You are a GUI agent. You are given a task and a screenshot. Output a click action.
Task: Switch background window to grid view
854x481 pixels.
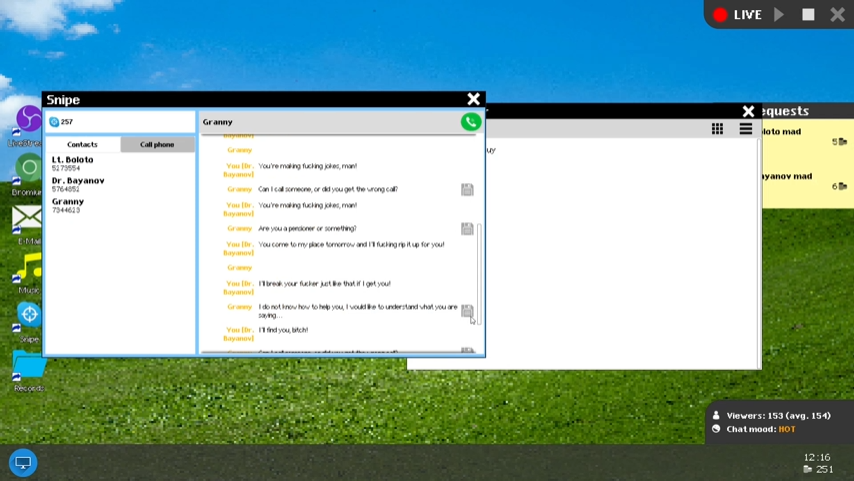[717, 129]
